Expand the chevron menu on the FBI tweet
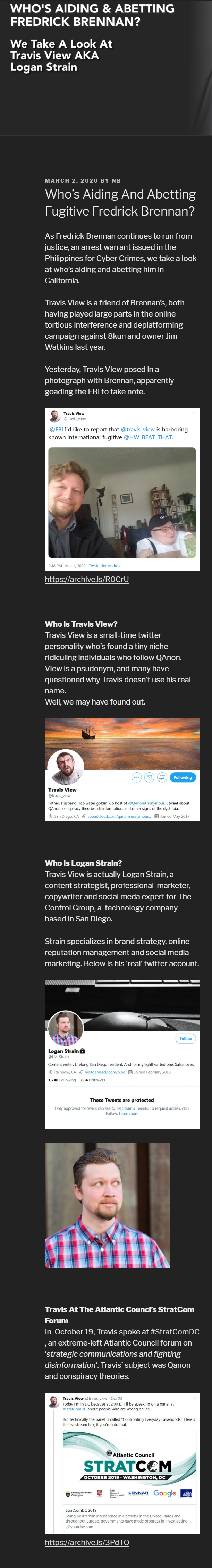Viewport: 212px width, 1568px height. pyautogui.click(x=194, y=413)
